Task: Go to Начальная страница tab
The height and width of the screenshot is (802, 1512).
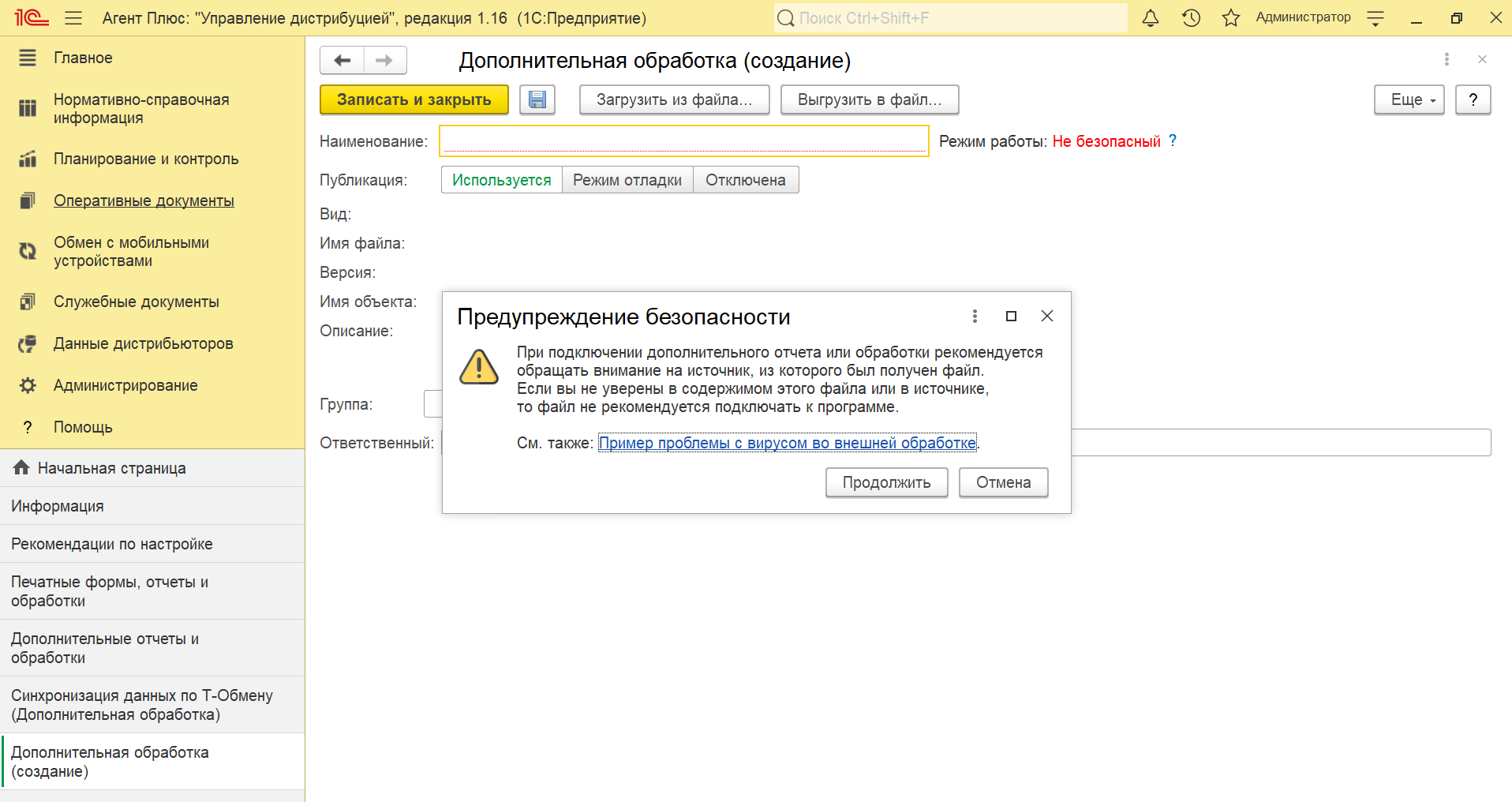Action: [x=152, y=468]
